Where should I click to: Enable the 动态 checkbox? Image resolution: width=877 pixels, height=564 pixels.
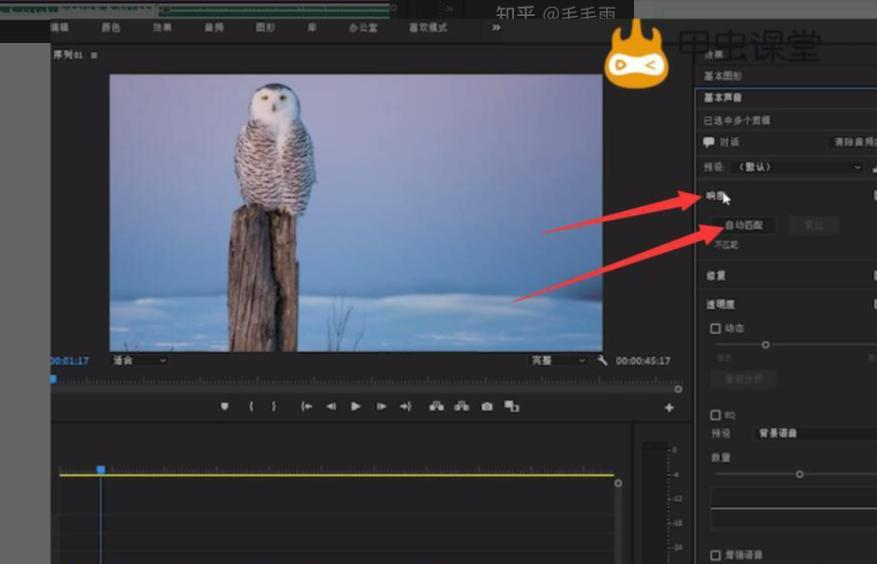[x=715, y=328]
